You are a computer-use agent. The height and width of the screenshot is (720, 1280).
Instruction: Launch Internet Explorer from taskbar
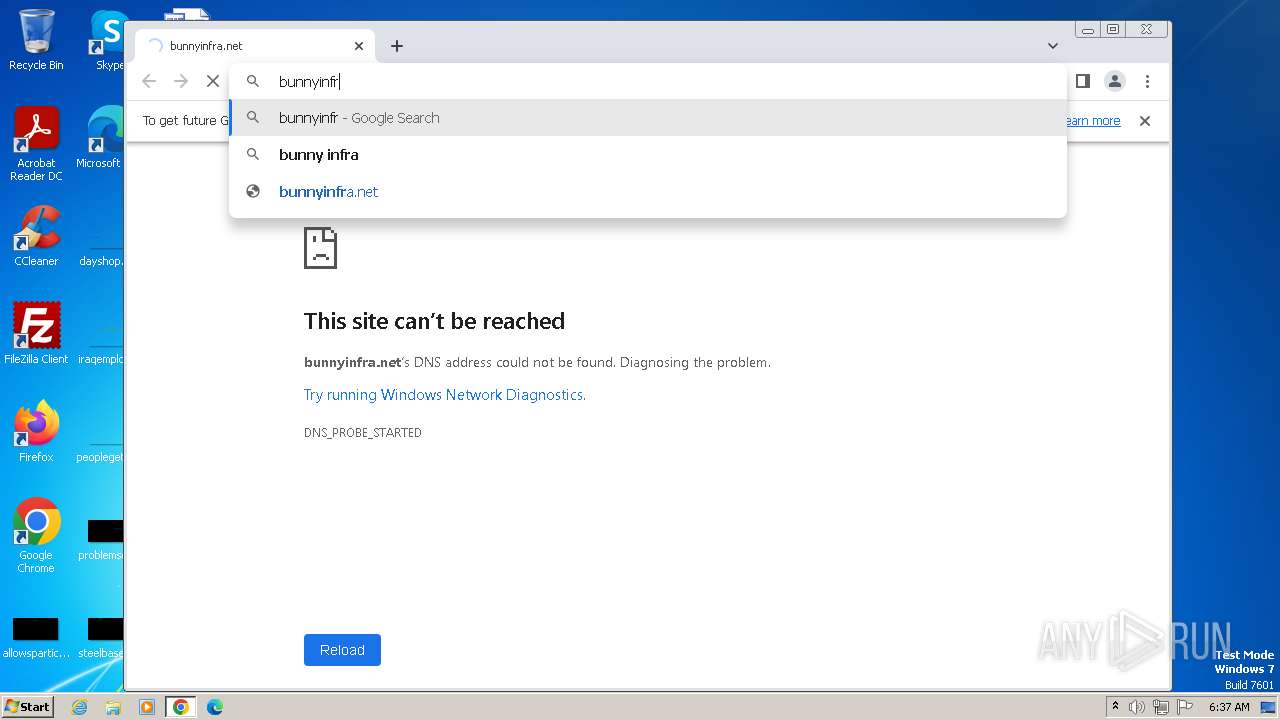pos(80,707)
